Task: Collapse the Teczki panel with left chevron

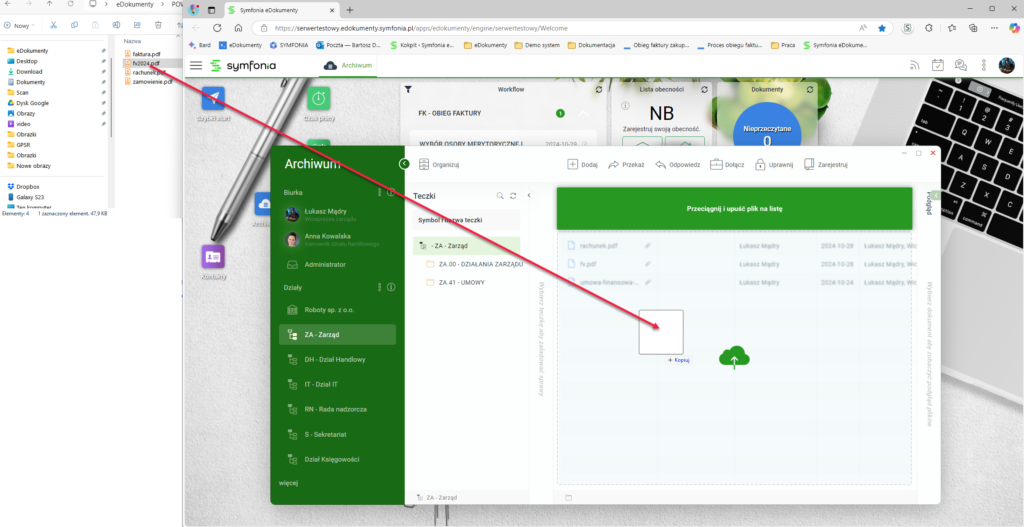Action: (529, 195)
